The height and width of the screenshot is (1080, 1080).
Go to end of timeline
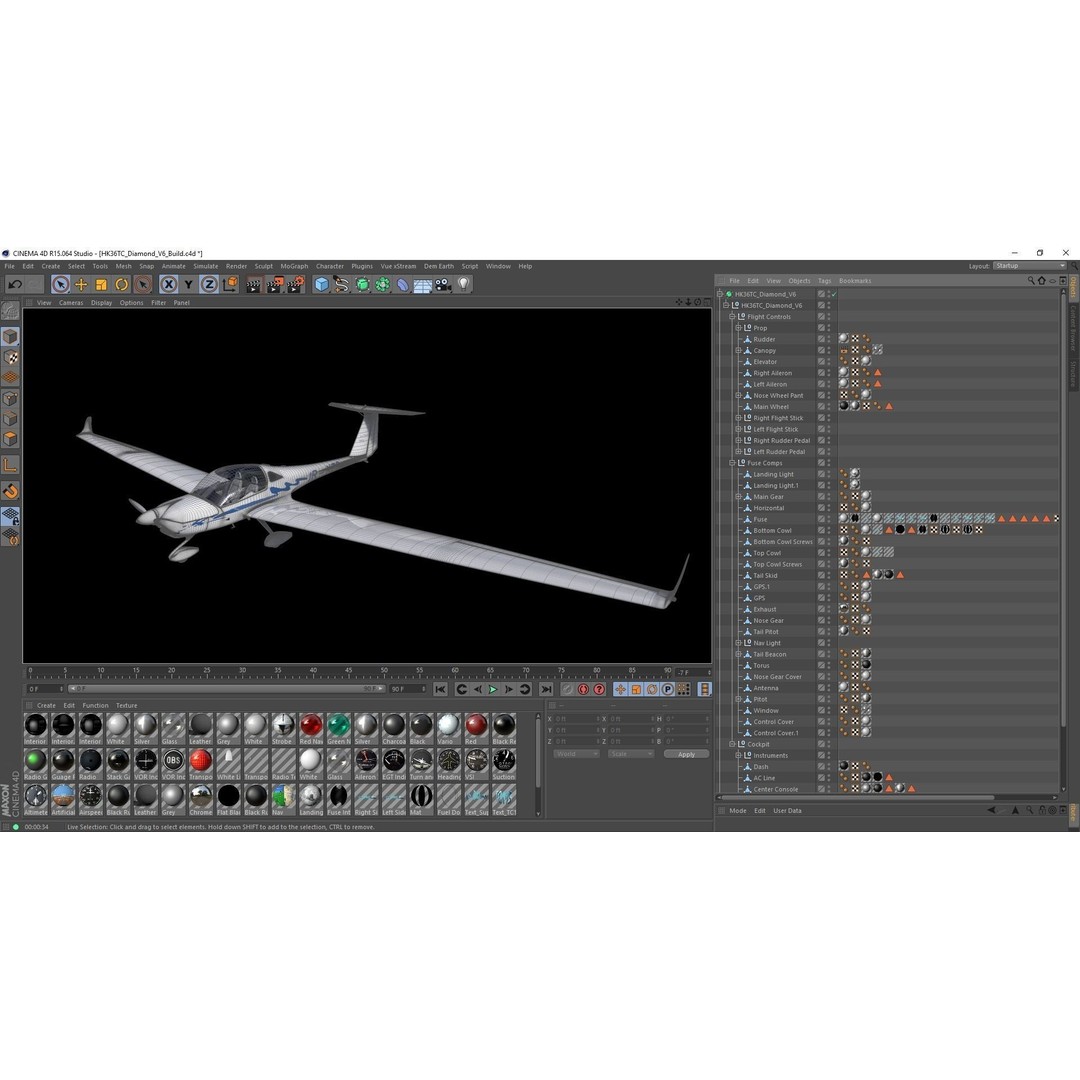click(546, 689)
